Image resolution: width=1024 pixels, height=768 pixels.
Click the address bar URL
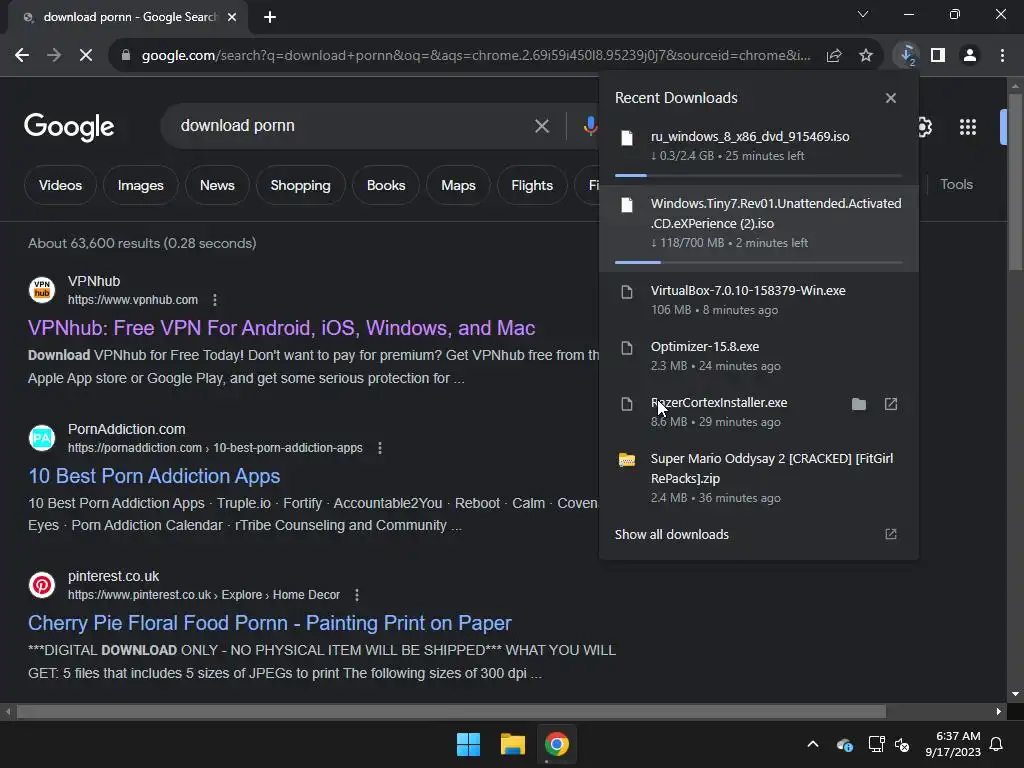[475, 56]
